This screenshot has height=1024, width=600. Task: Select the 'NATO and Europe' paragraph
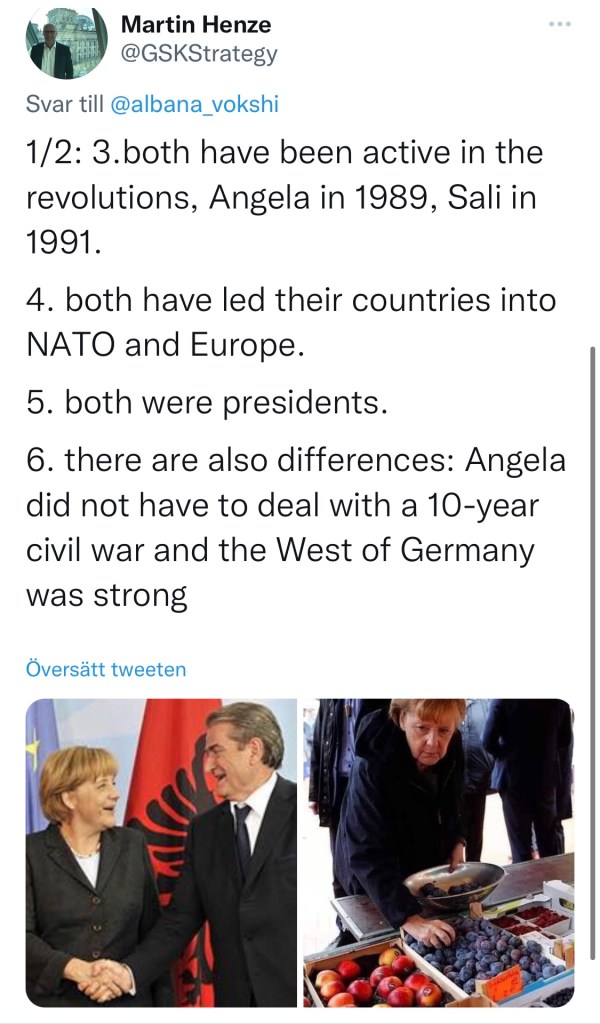290,321
